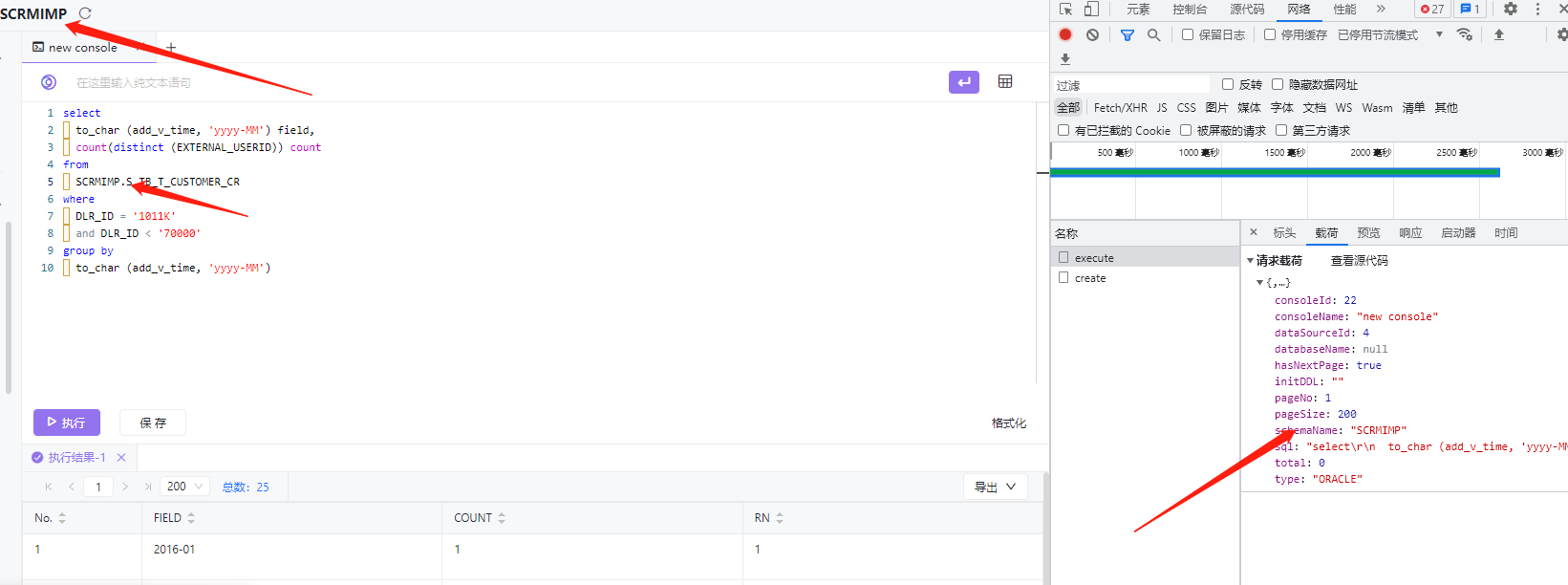The image size is (1568, 585).
Task: Open the 导出 export dropdown
Action: (996, 487)
